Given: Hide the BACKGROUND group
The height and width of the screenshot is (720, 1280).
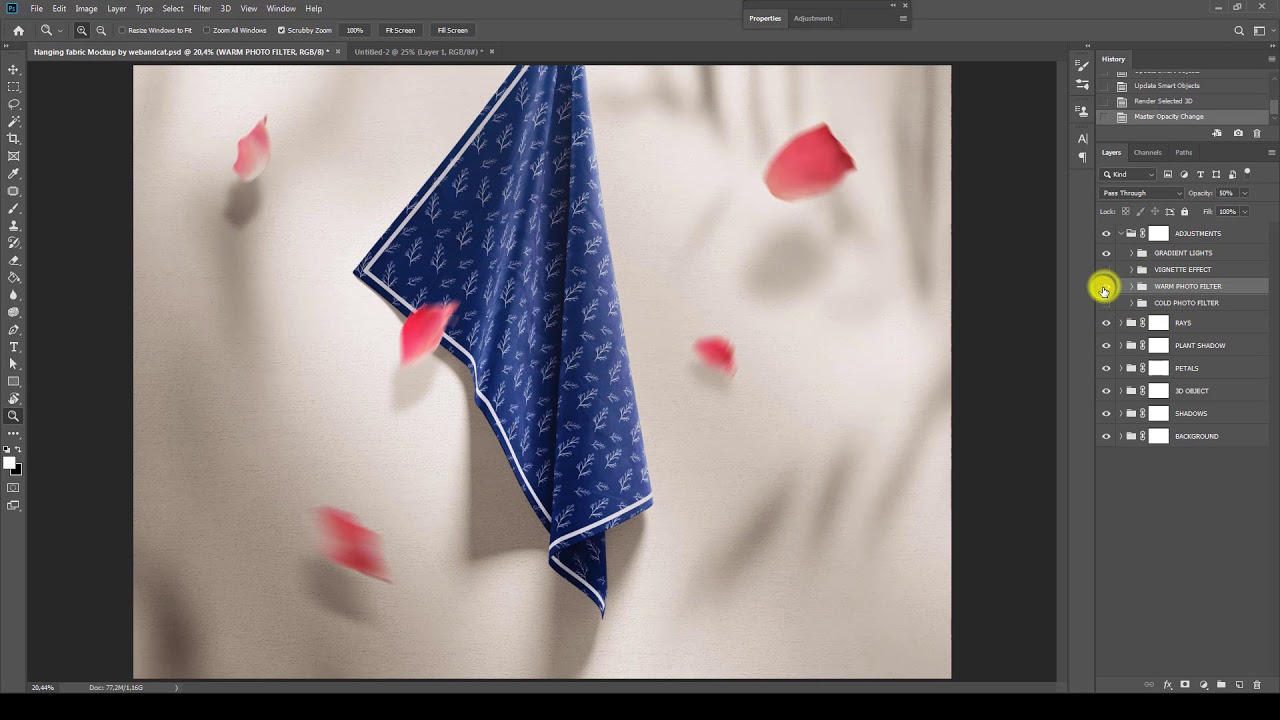Looking at the screenshot, I should point(1106,436).
